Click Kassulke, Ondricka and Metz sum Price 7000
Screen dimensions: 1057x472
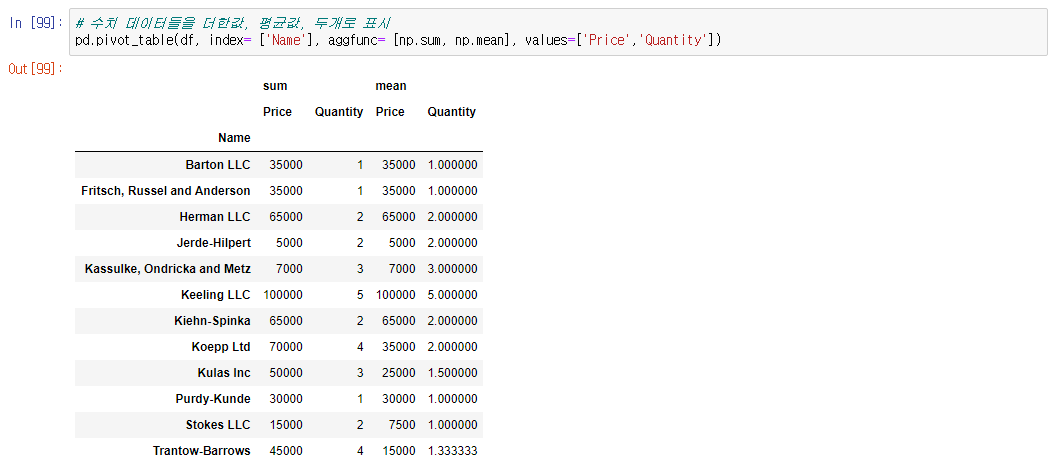point(289,268)
